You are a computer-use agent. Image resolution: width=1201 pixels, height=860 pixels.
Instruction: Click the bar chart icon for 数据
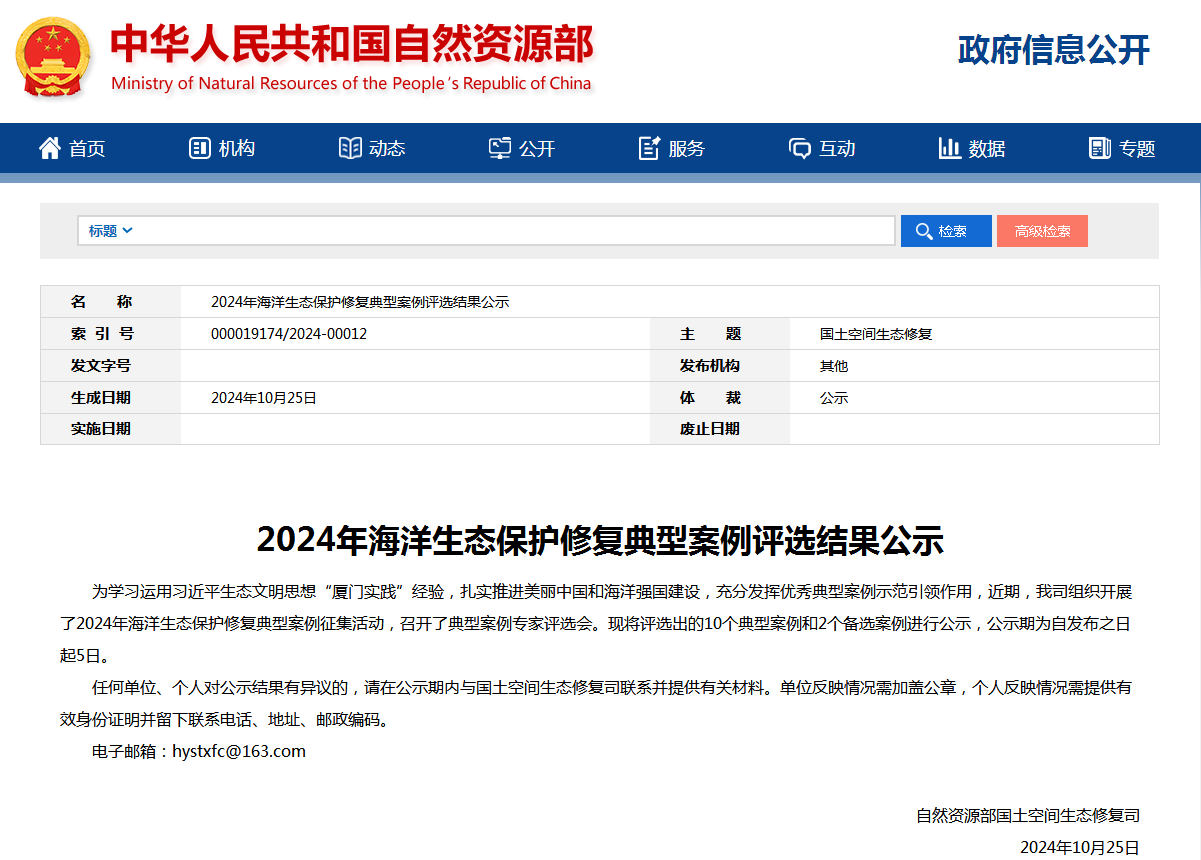(x=949, y=148)
